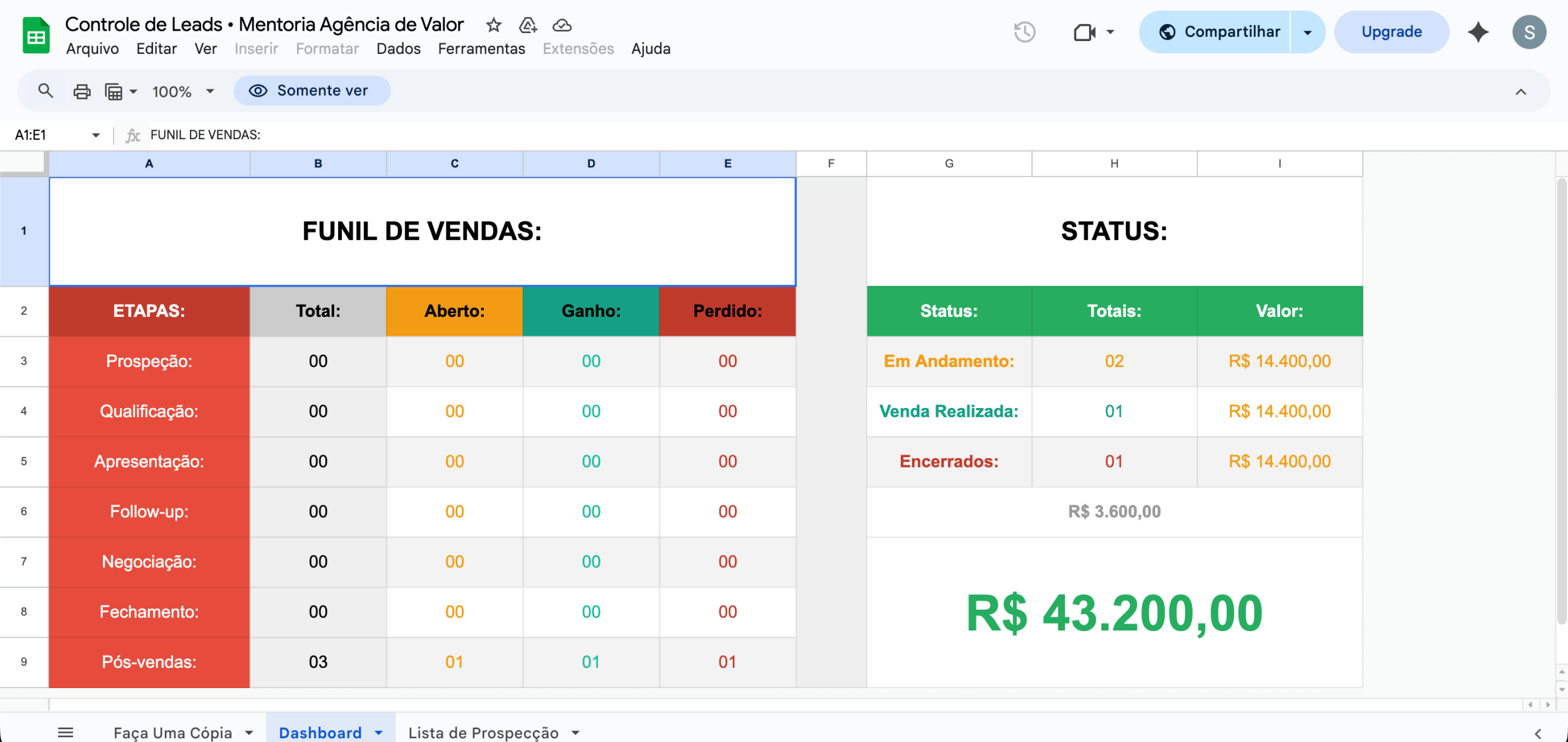Open the all sheets list icon
Screen dimensions: 1568x742
pyautogui.click(x=66, y=732)
